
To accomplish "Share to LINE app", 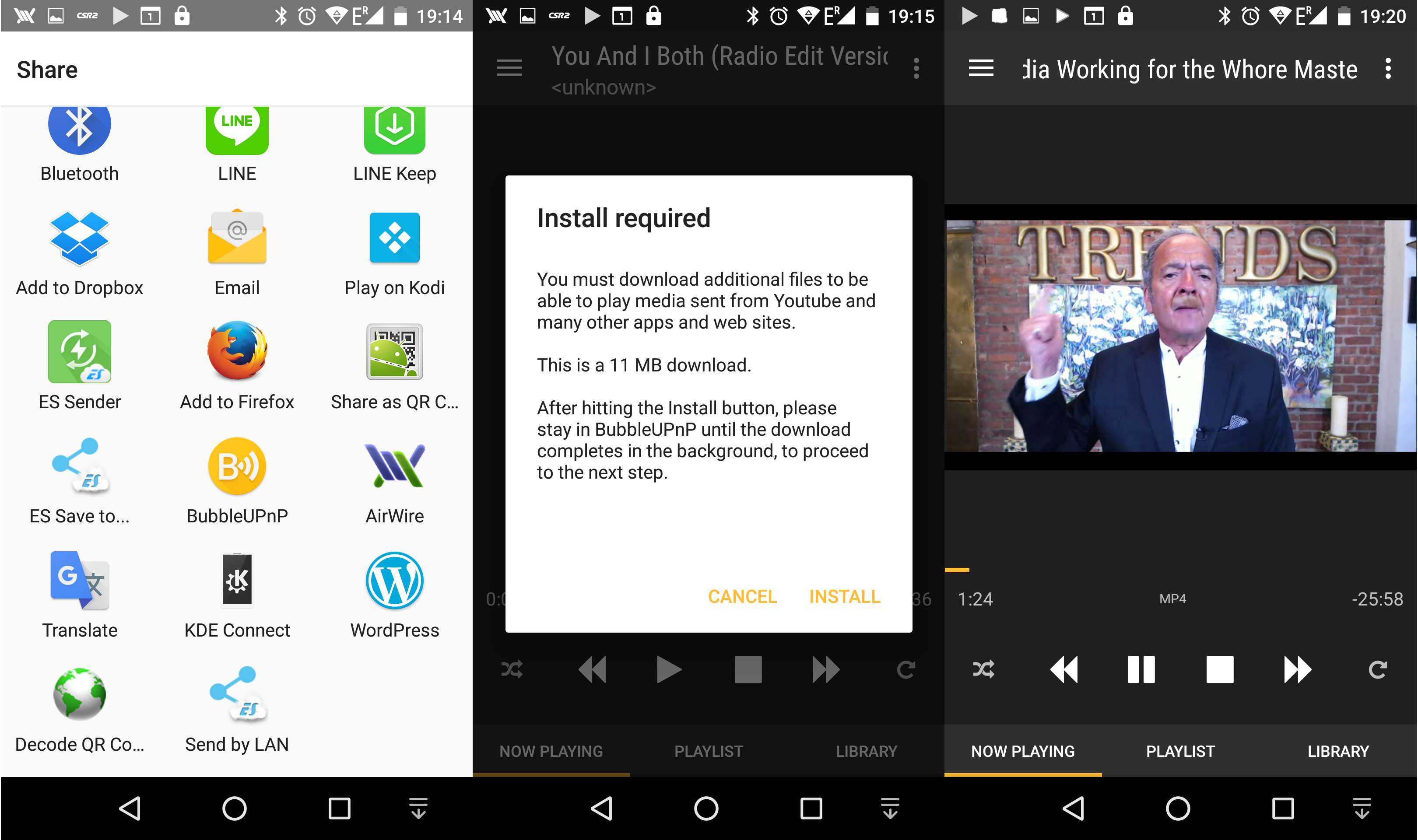I will [237, 130].
